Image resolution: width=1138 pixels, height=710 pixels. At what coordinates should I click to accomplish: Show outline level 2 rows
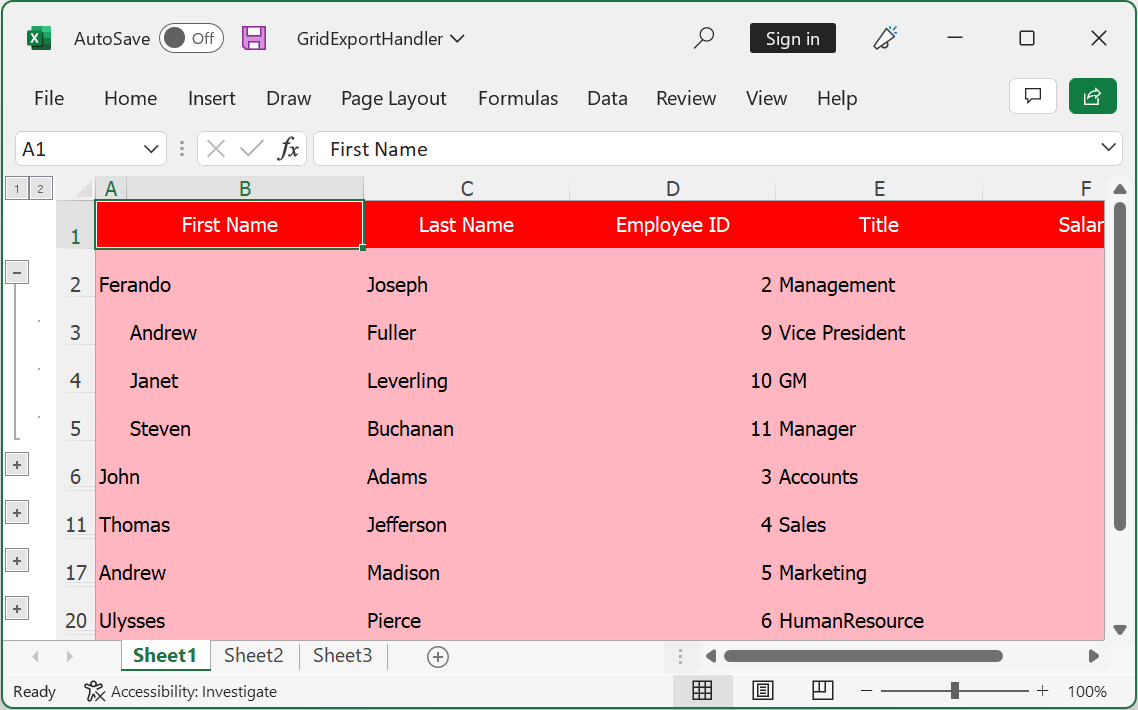[x=41, y=189]
